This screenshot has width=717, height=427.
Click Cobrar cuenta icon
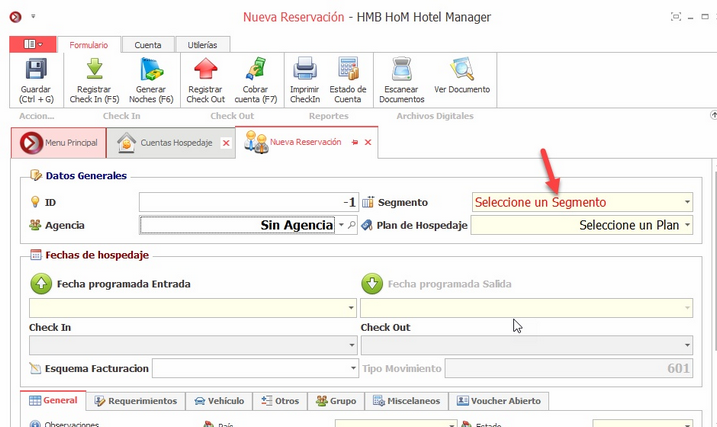255,71
